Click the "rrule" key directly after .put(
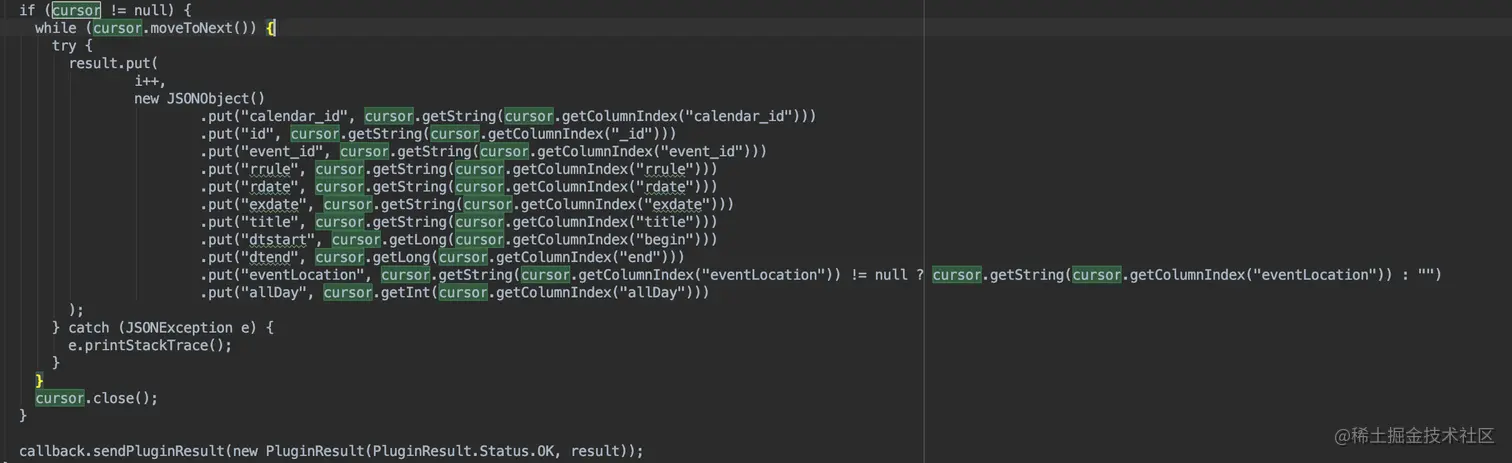Viewport: 1512px width, 463px height. pos(272,169)
